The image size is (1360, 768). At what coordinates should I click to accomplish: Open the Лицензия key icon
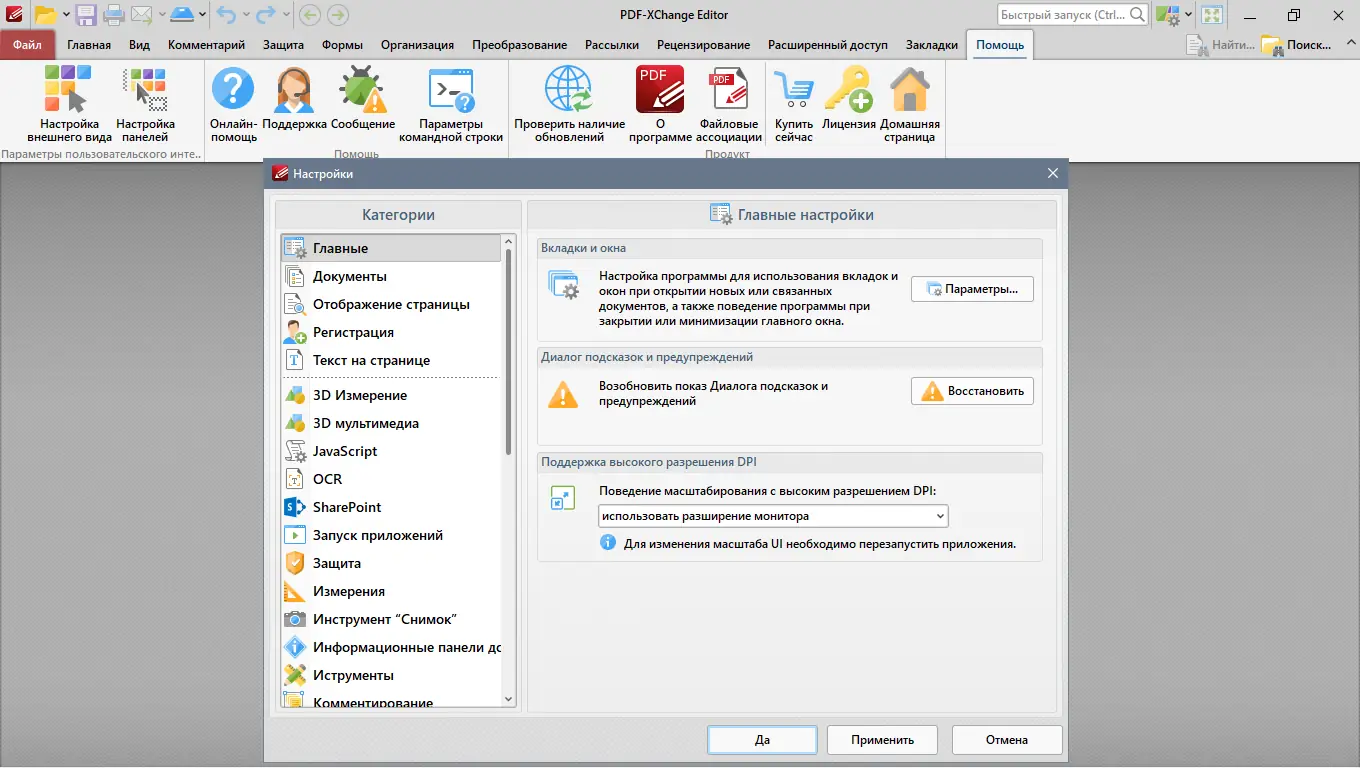[849, 98]
